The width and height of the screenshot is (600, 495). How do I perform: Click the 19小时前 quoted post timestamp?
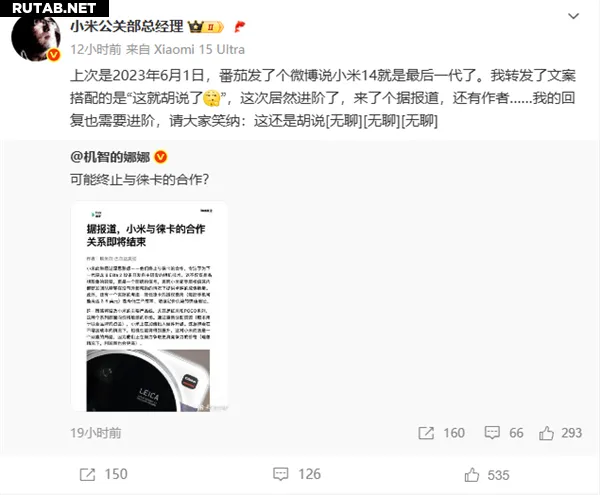point(96,433)
